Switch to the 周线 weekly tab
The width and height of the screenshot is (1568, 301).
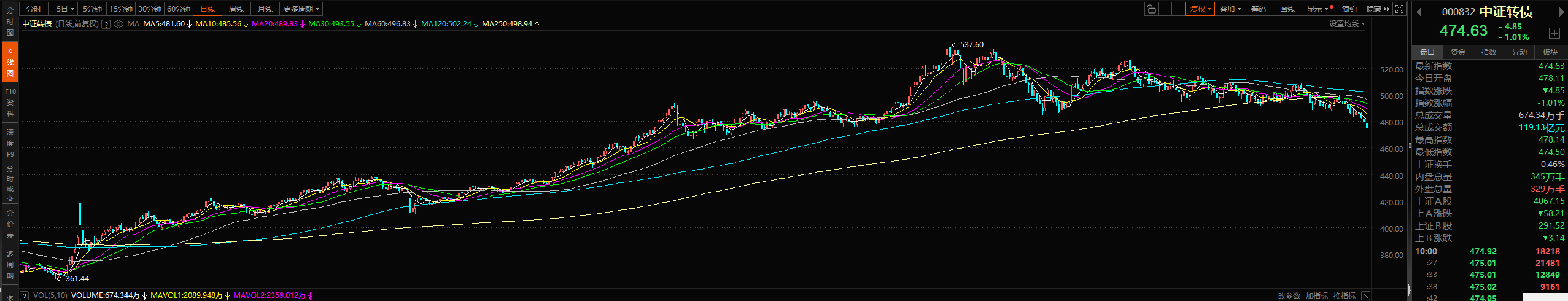click(x=236, y=9)
